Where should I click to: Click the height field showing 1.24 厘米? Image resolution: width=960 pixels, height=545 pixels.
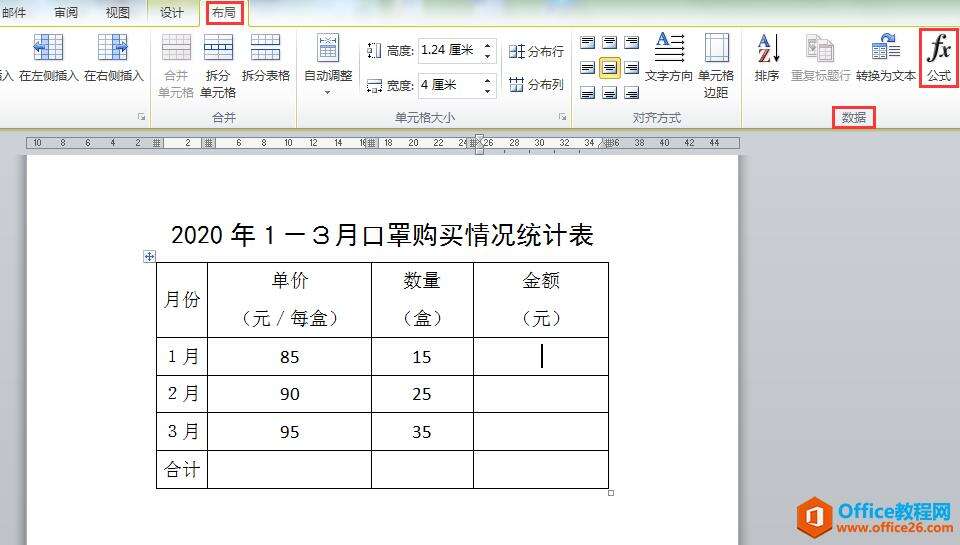coord(450,50)
